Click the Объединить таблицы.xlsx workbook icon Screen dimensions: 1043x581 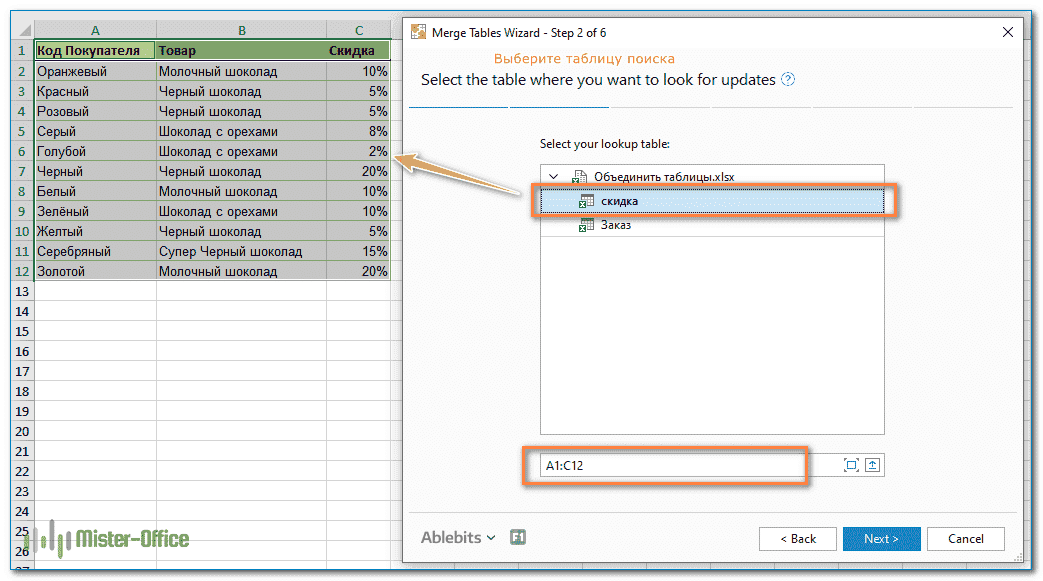click(579, 177)
